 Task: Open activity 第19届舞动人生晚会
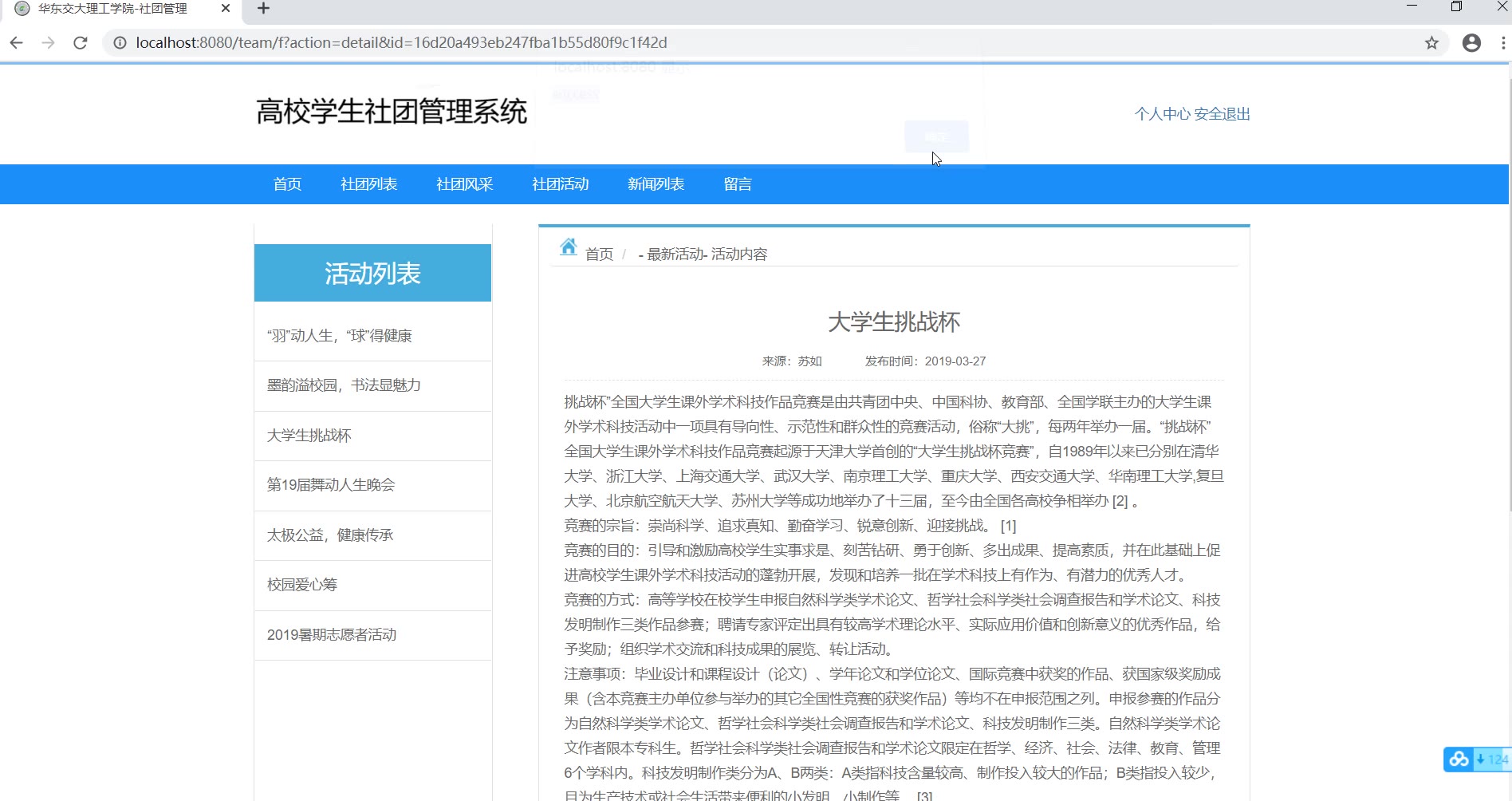(331, 485)
